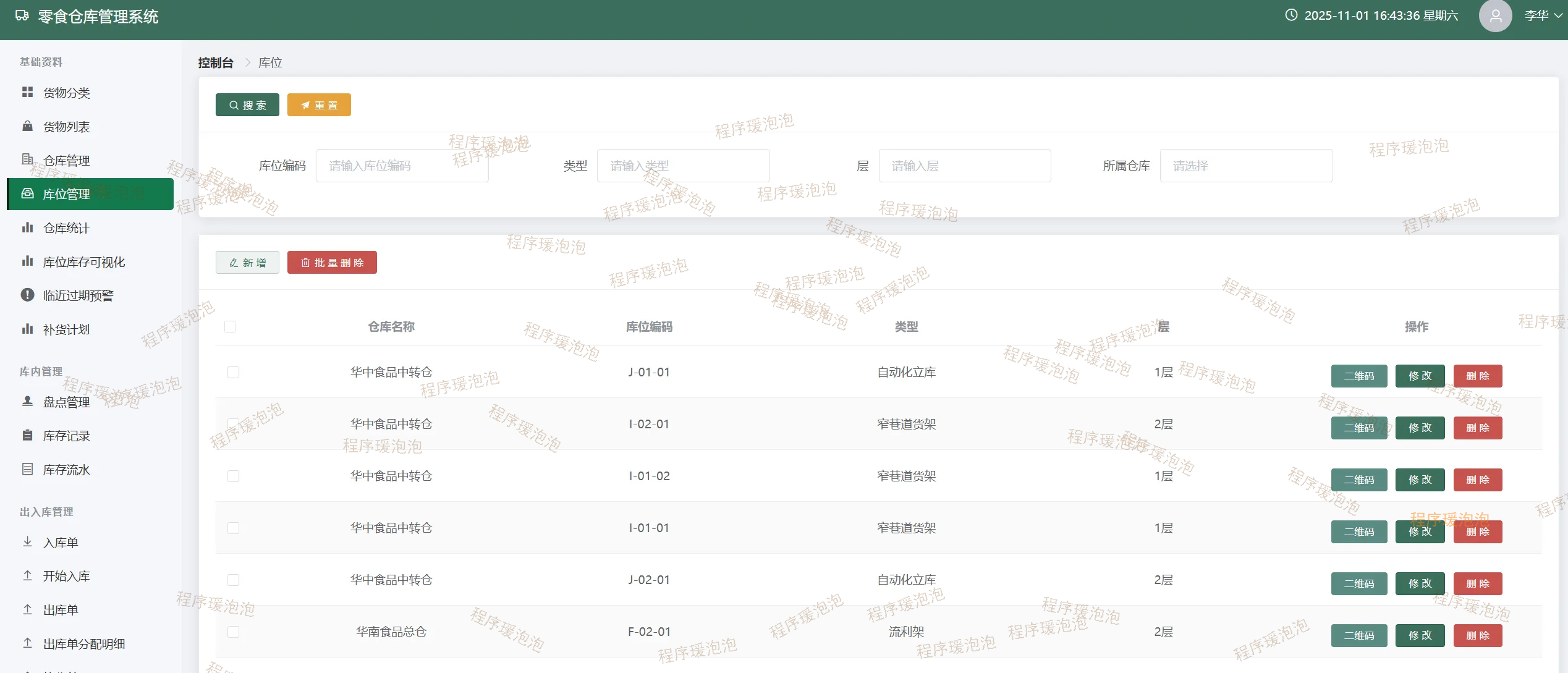The width and height of the screenshot is (1568, 673).
Task: Click the 货物分类 grid icon in sidebar
Action: click(27, 92)
